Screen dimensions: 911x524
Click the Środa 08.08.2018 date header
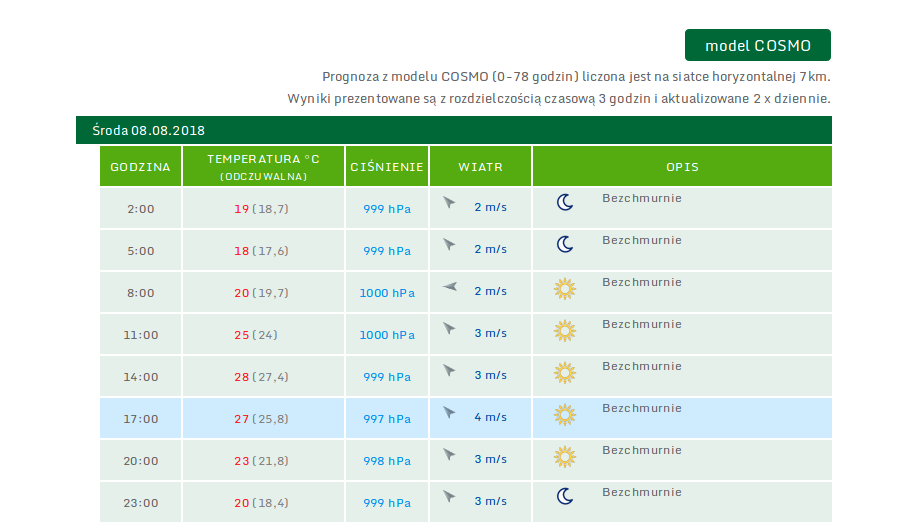(x=148, y=130)
